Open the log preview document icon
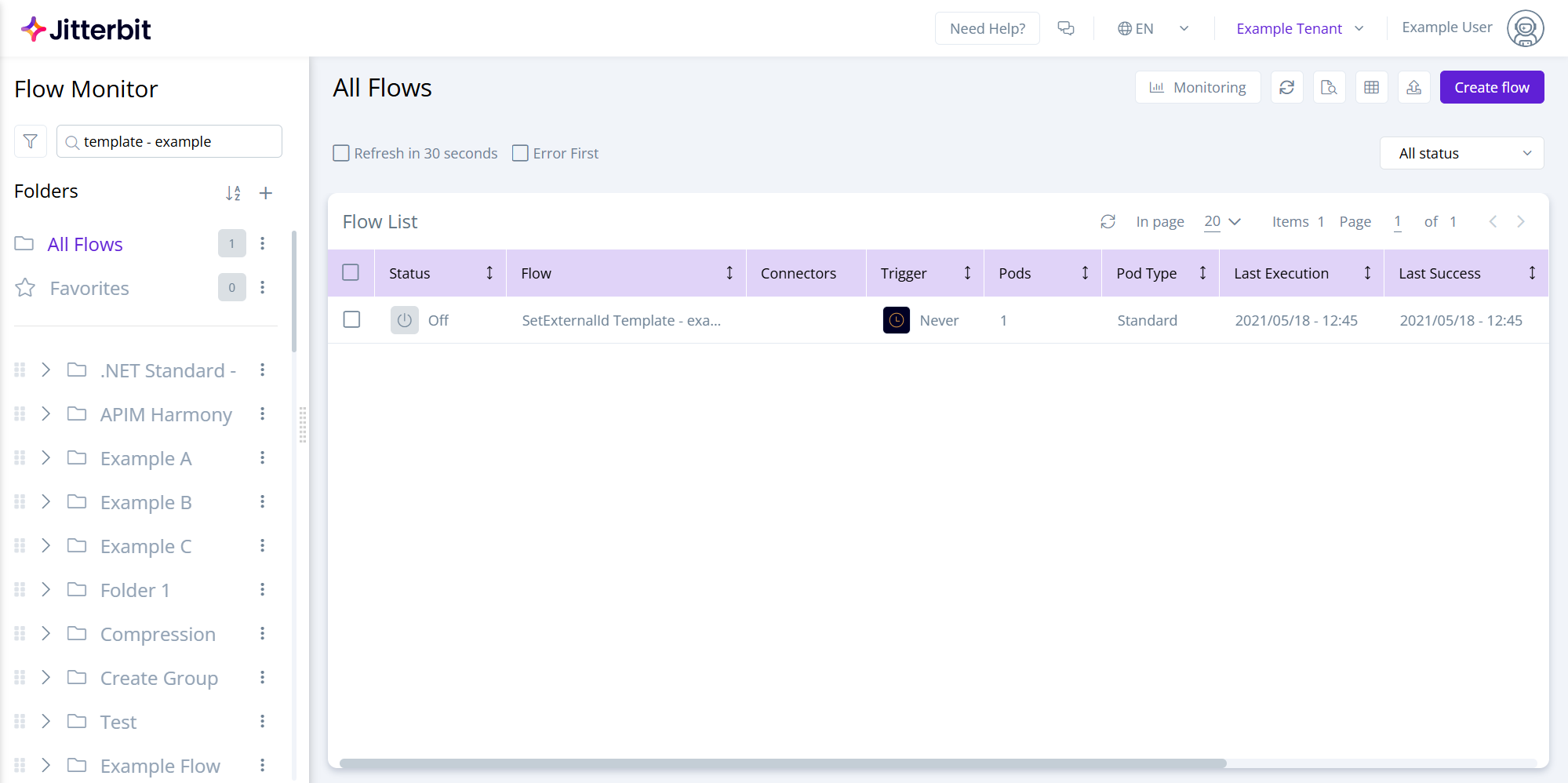 tap(1329, 87)
